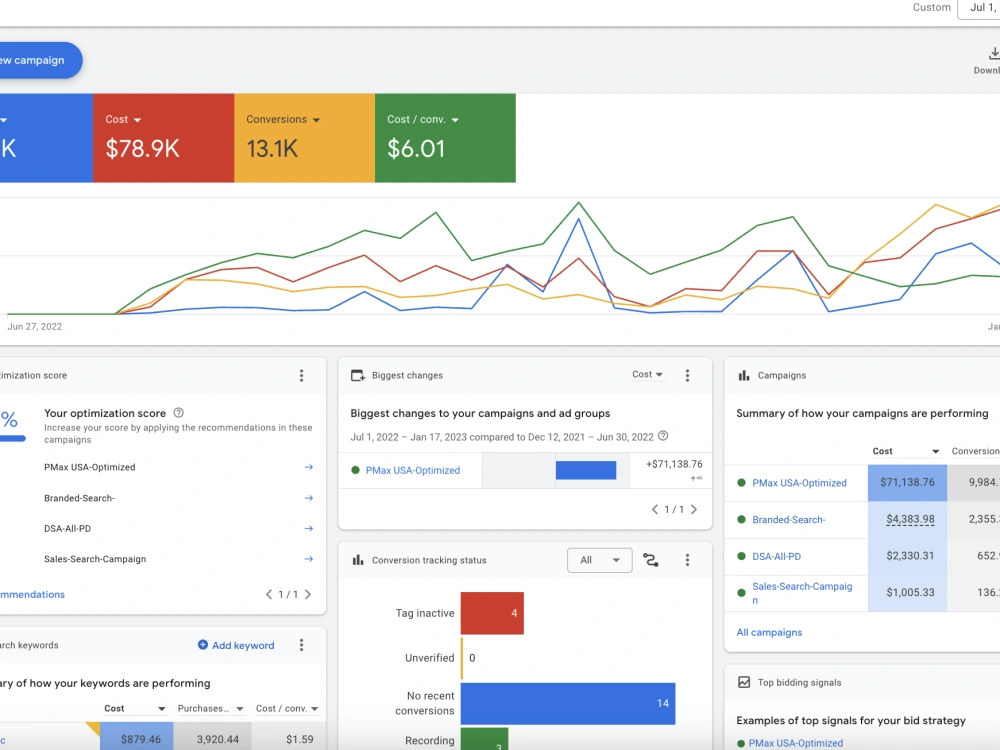This screenshot has width=1000, height=750.
Task: Open the Cost dropdown in Biggest changes card
Action: [x=648, y=374]
